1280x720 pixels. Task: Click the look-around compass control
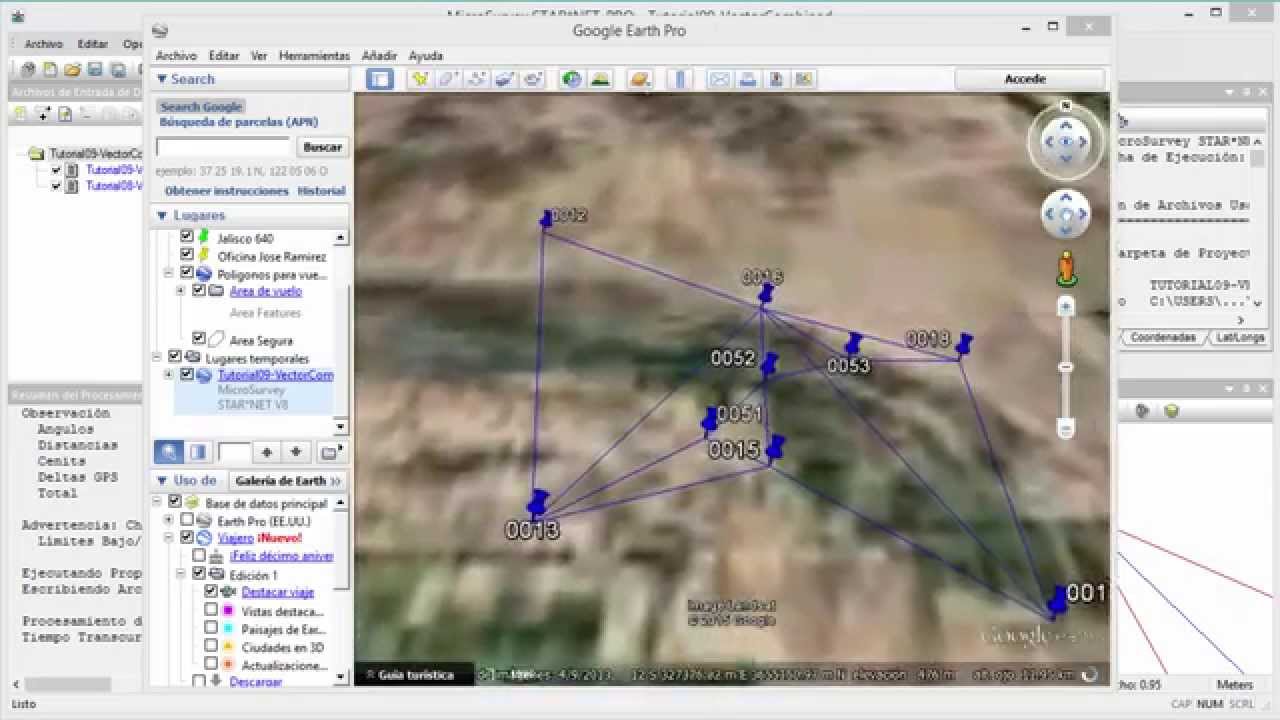pos(1065,141)
